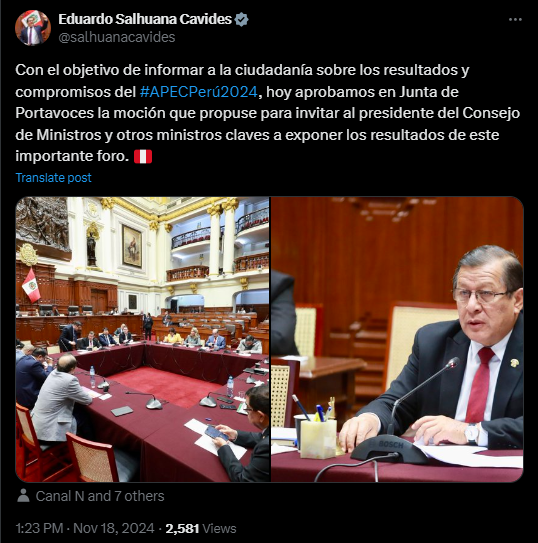Click the Nov 18, 2024 date
The width and height of the screenshot is (538, 543).
[114, 528]
